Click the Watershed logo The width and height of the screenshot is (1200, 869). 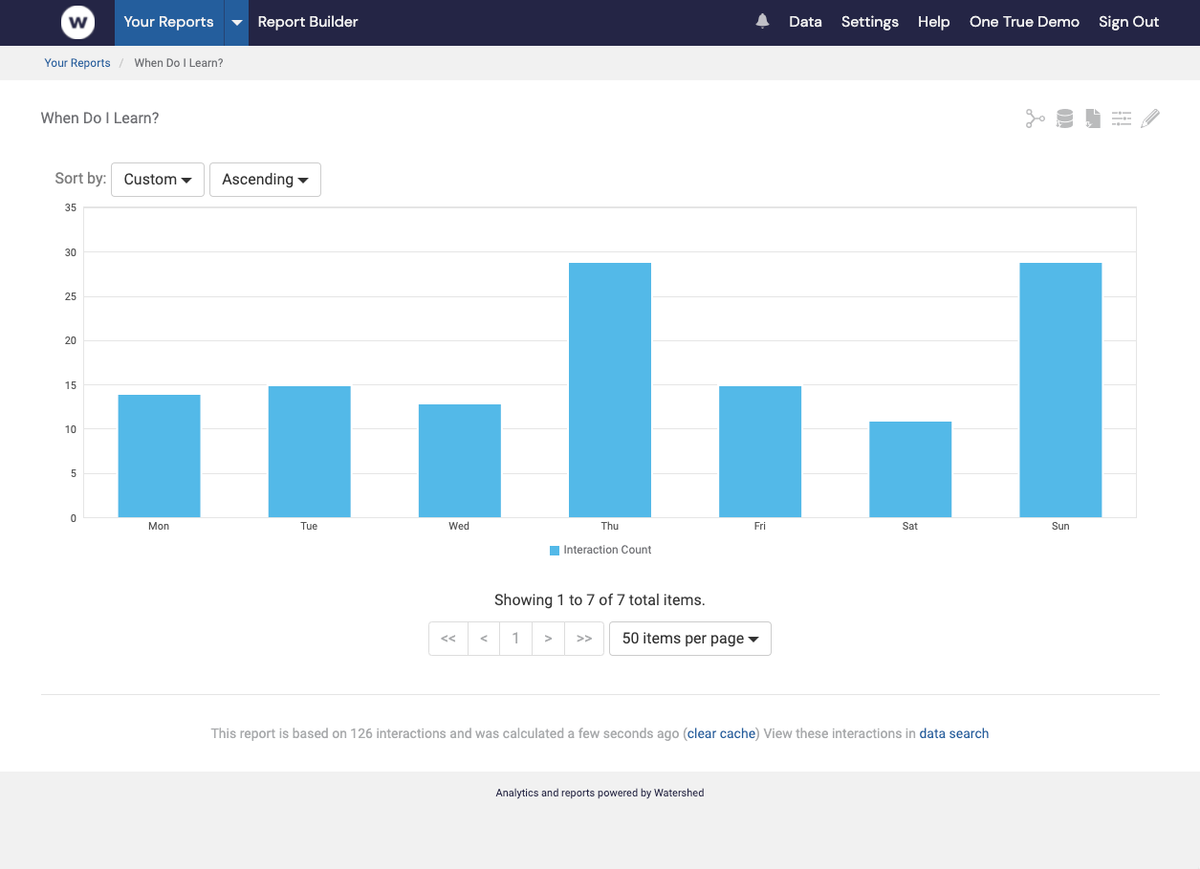click(77, 22)
